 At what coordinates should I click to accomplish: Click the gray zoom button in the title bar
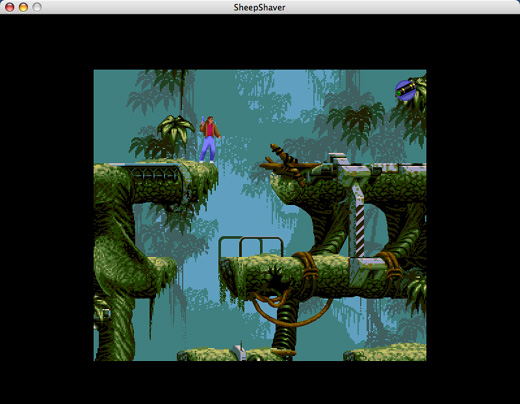pyautogui.click(x=37, y=7)
